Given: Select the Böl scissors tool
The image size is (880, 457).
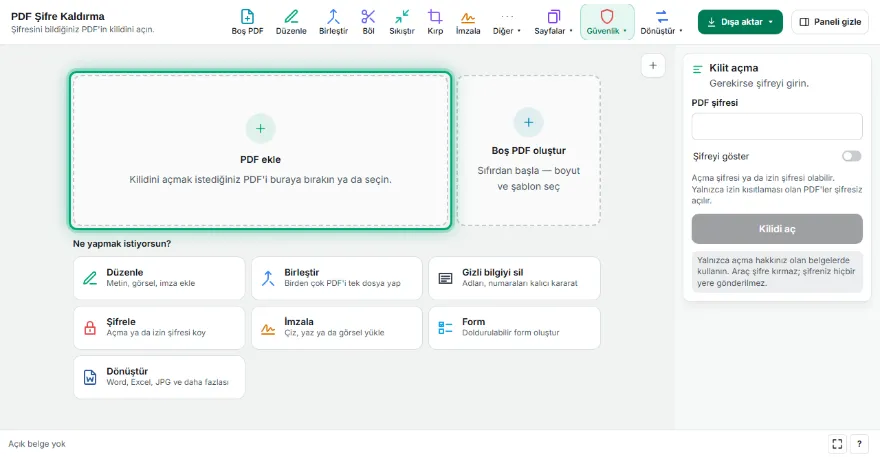Looking at the screenshot, I should point(368,22).
